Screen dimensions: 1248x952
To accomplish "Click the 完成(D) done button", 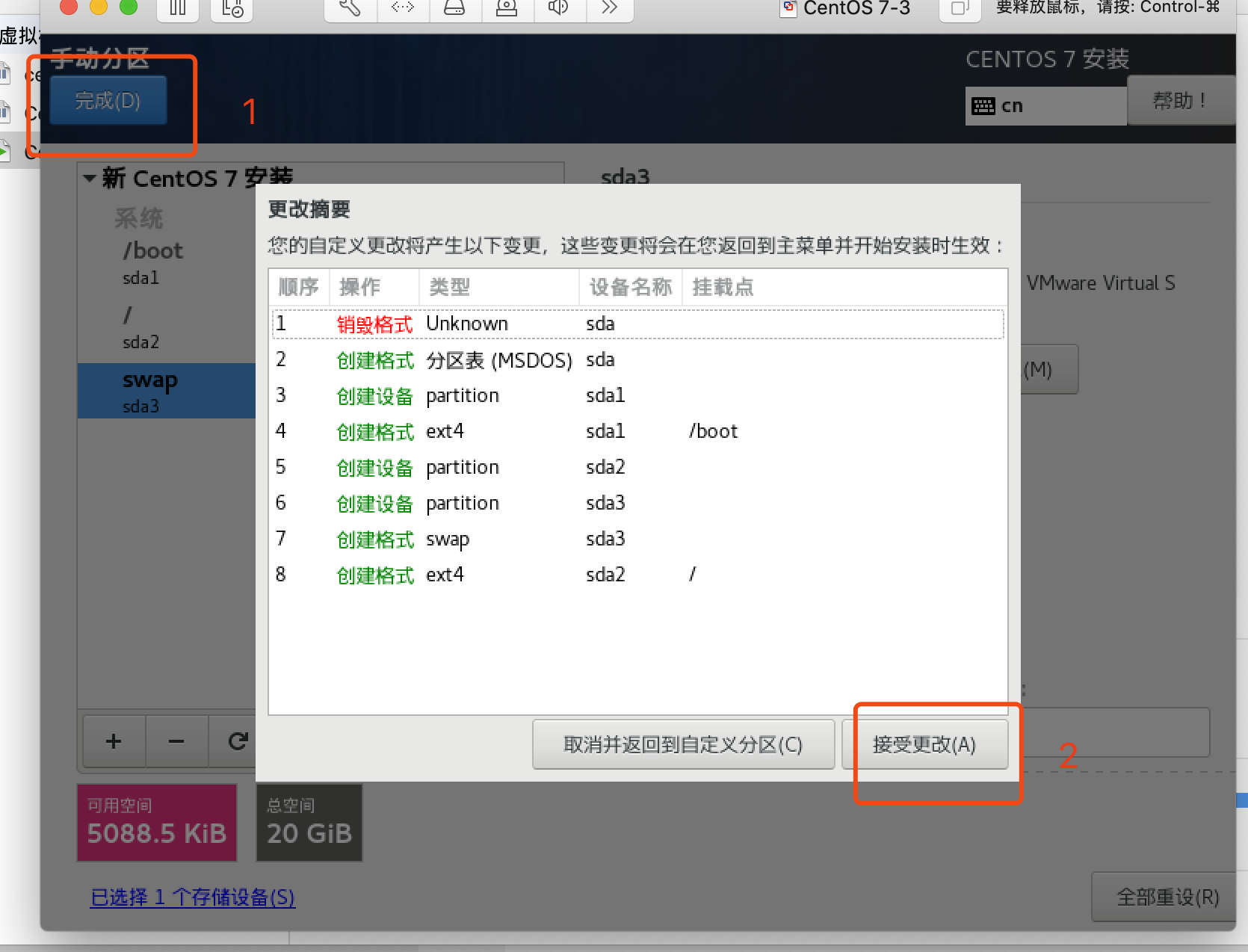I will [108, 100].
